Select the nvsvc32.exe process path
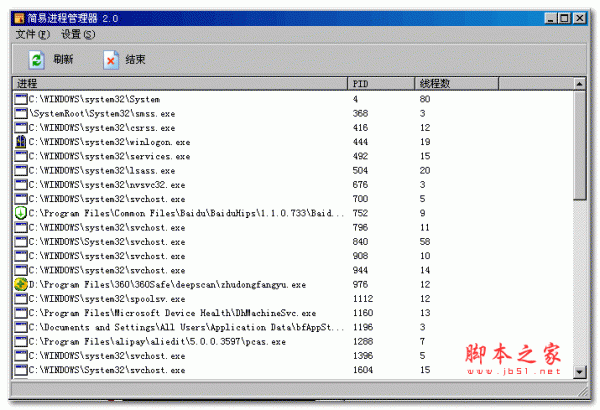Screen dimensions: 600x410 (x=107, y=185)
